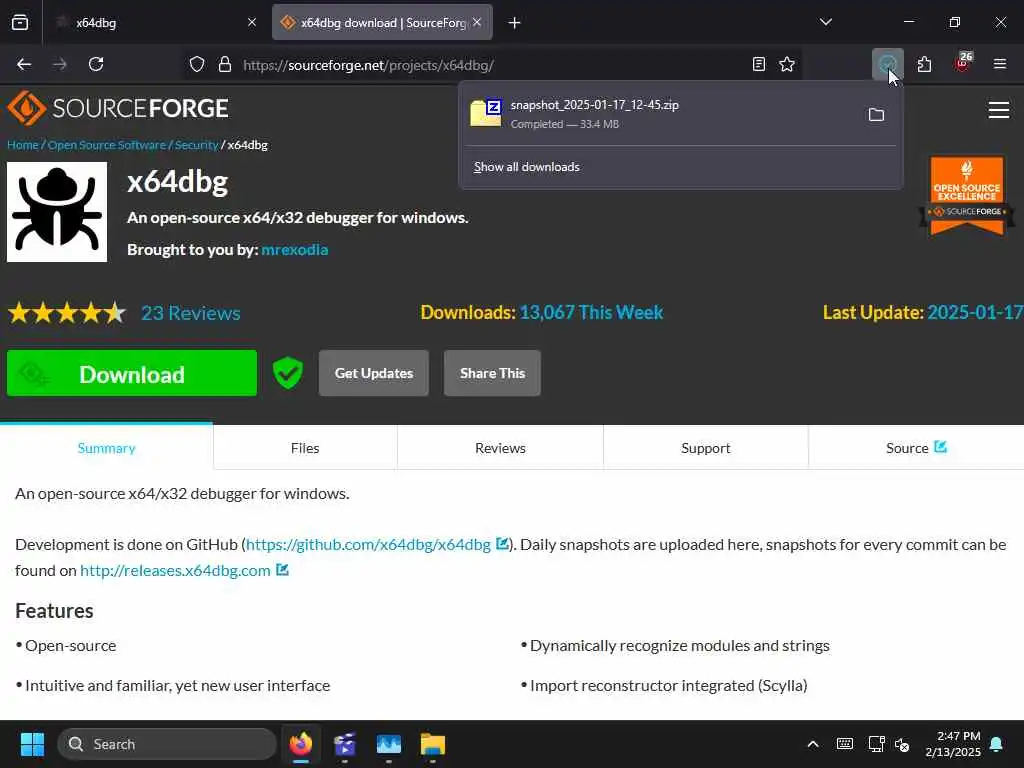
Task: Switch to the Support tab
Action: [705, 447]
